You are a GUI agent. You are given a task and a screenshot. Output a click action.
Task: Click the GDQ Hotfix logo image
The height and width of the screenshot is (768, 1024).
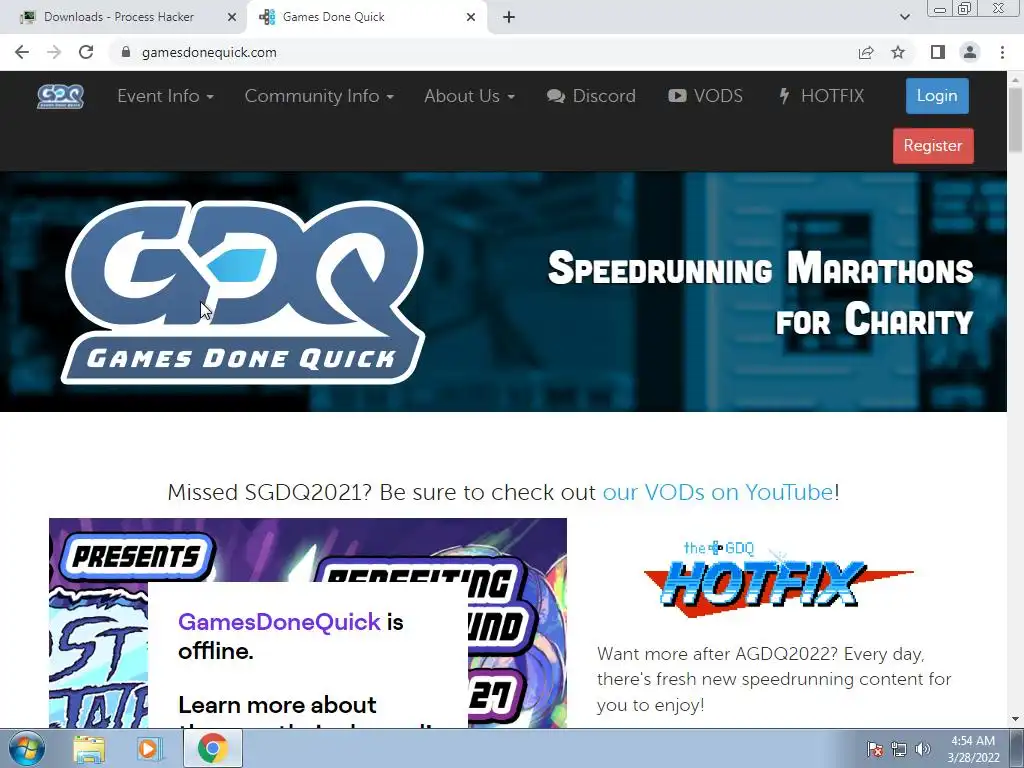777,579
